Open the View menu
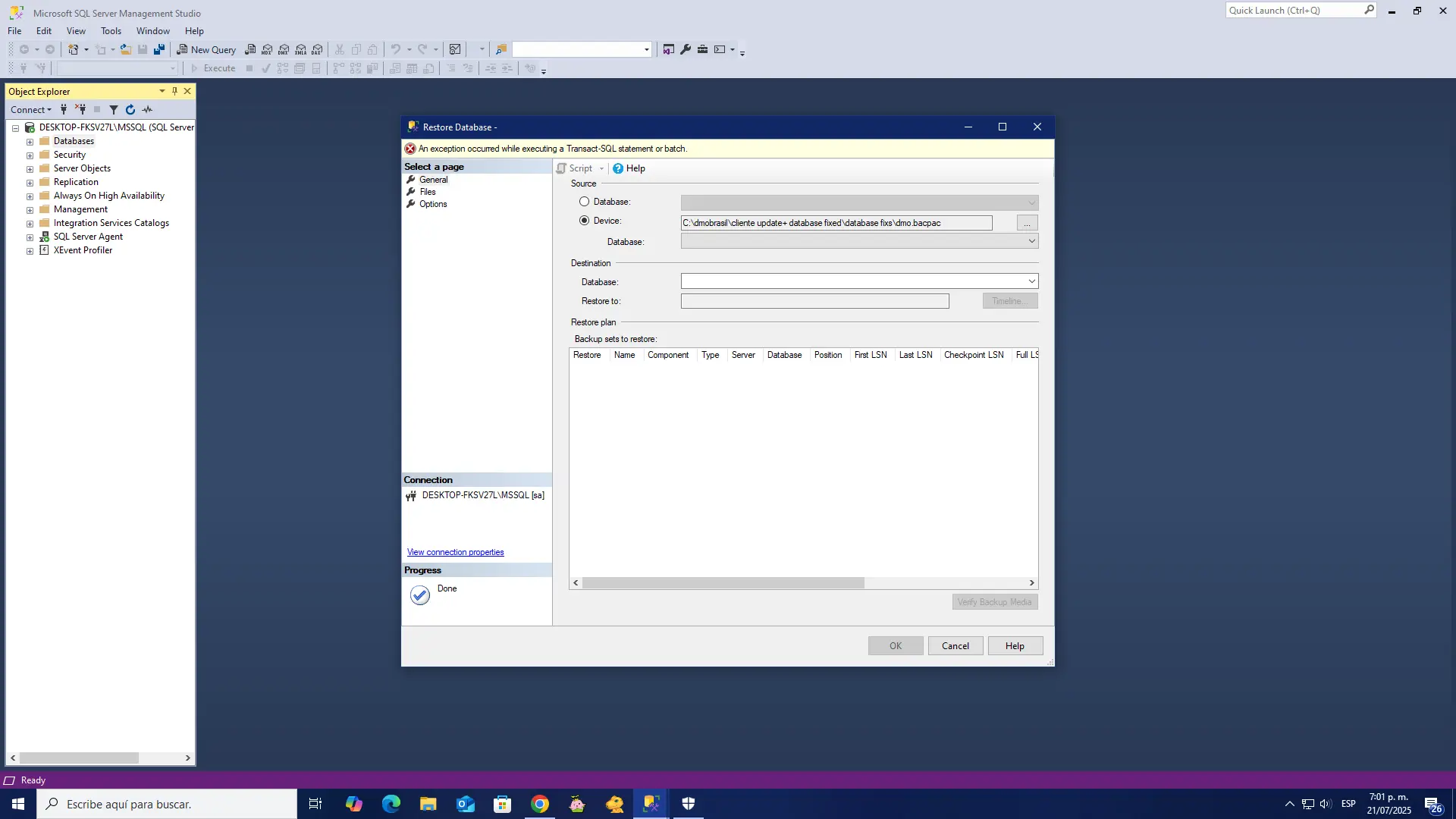The image size is (1456, 819). coord(76,31)
